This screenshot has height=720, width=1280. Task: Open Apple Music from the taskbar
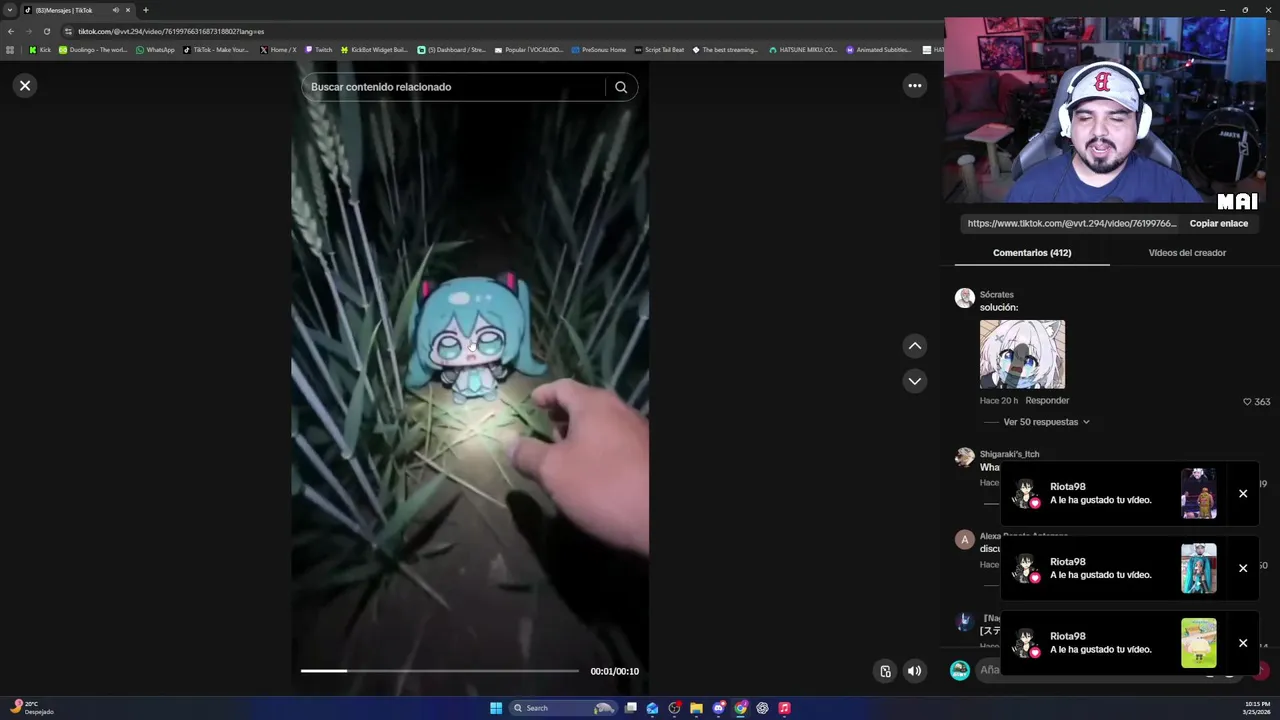tap(785, 708)
